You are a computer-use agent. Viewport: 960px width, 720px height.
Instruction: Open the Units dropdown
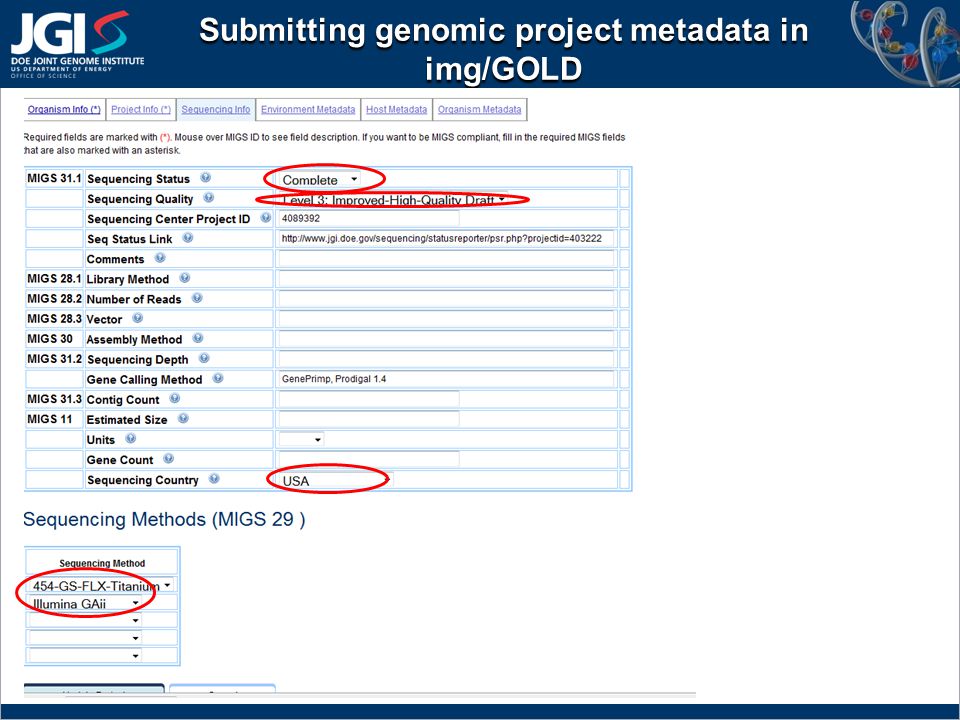pyautogui.click(x=301, y=439)
